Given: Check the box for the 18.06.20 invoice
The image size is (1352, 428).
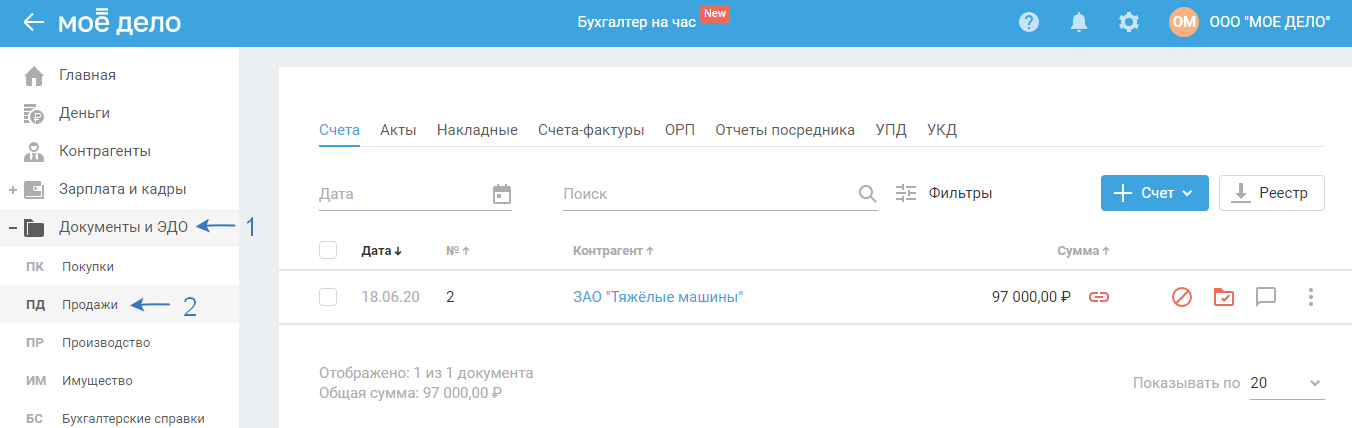Looking at the screenshot, I should (328, 297).
